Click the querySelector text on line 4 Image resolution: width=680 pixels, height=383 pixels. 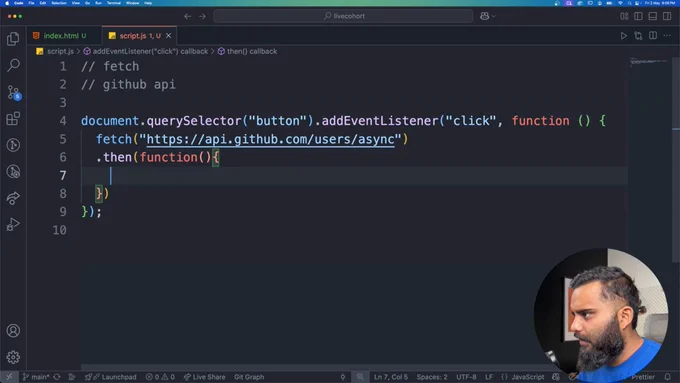pyautogui.click(x=193, y=121)
